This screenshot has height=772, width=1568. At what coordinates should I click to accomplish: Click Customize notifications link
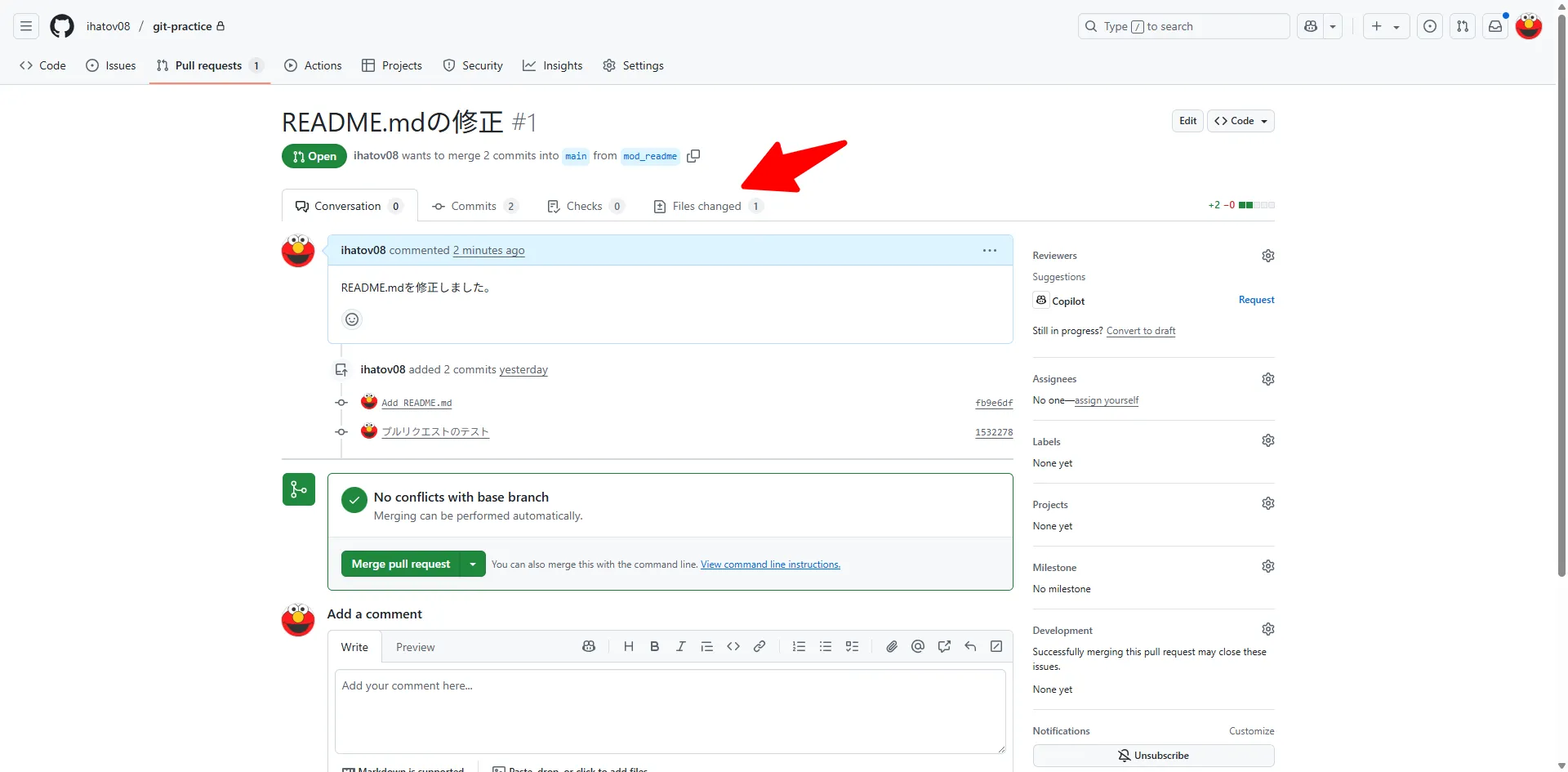1251,731
